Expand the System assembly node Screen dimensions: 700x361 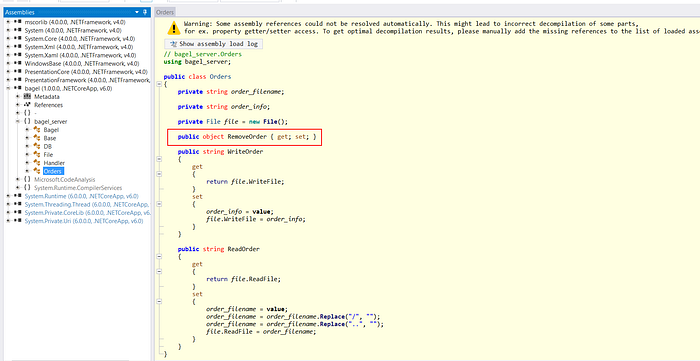click(x=8, y=30)
